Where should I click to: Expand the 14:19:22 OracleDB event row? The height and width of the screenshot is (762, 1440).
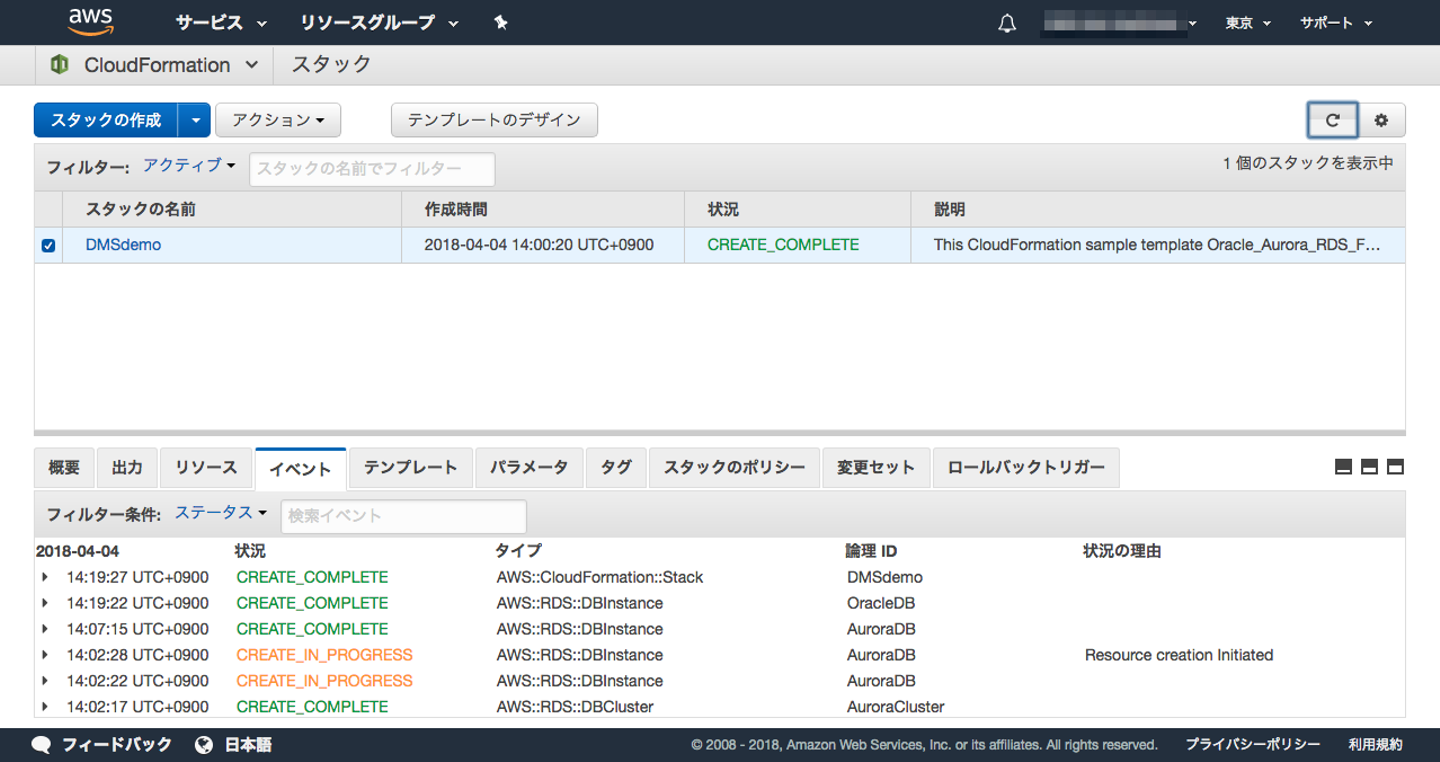pos(45,603)
